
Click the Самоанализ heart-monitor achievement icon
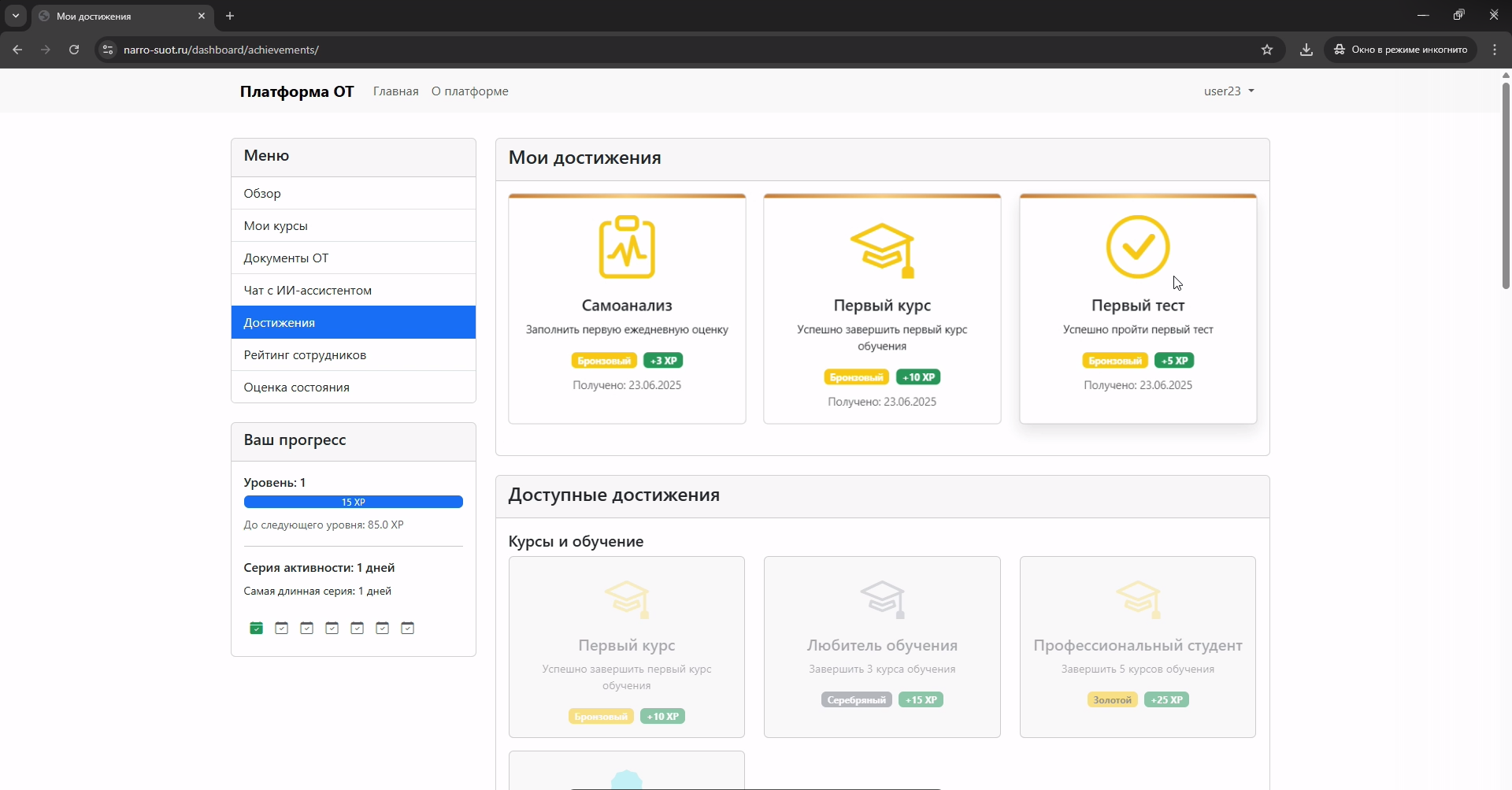pos(626,247)
